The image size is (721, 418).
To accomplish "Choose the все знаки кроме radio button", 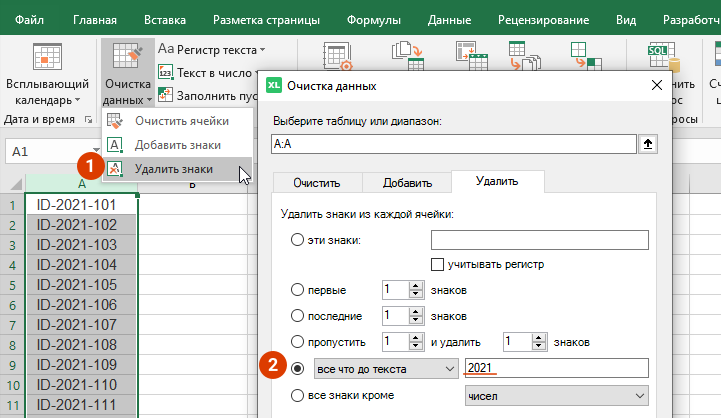I will click(297, 397).
